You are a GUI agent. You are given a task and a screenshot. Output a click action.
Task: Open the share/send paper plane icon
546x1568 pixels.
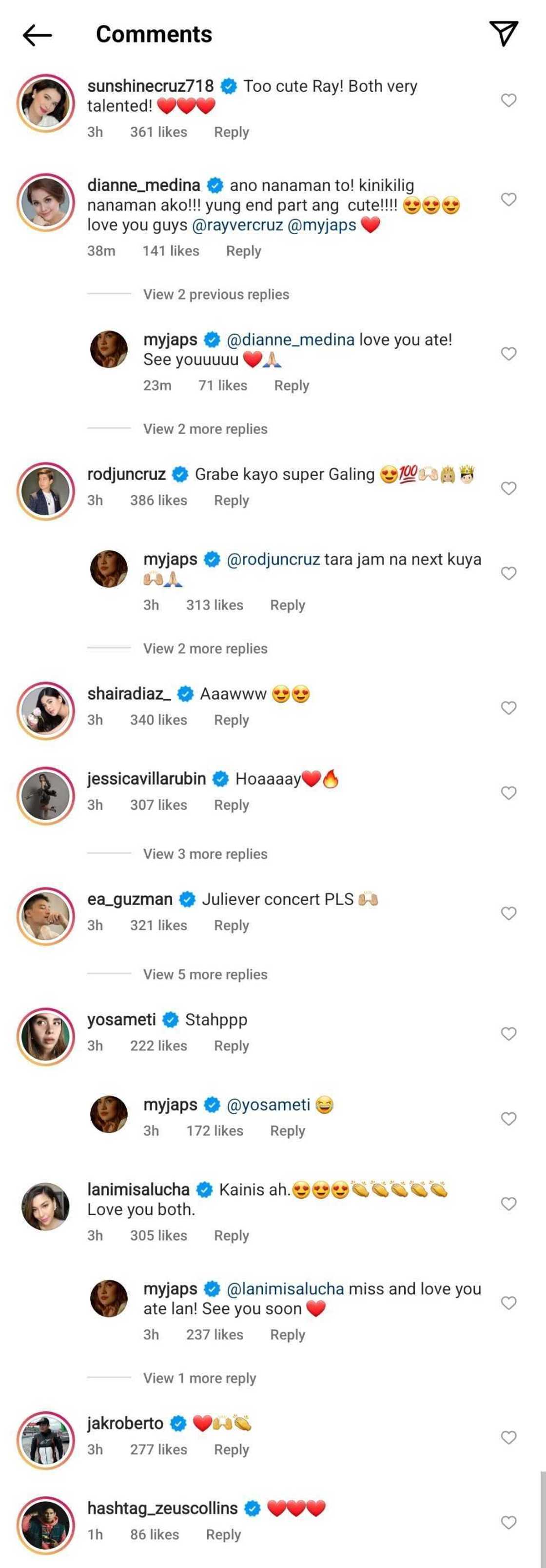coord(504,34)
